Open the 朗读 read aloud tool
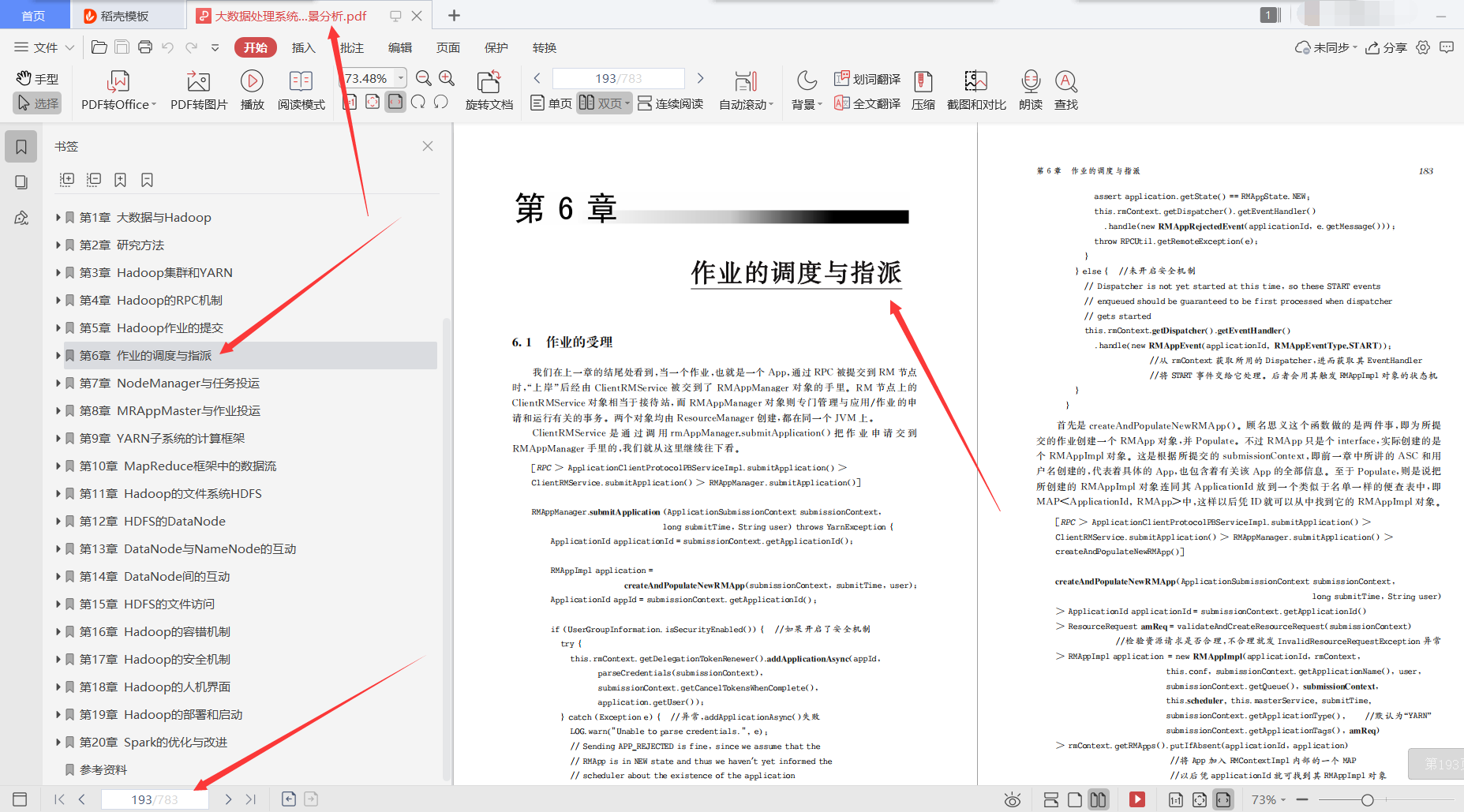Image resolution: width=1464 pixels, height=812 pixels. pos(1031,91)
